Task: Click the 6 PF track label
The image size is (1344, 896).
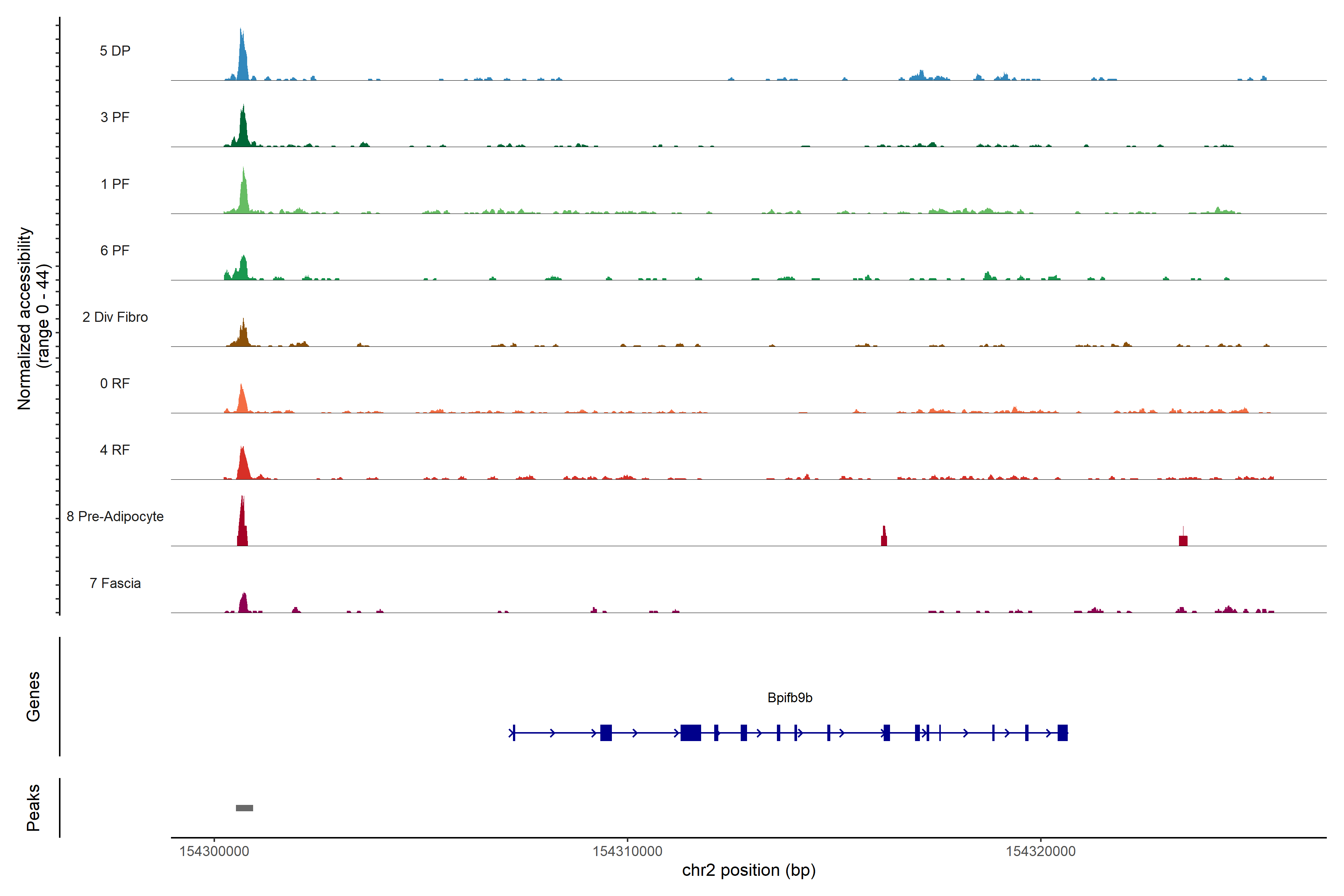Action: (115, 250)
